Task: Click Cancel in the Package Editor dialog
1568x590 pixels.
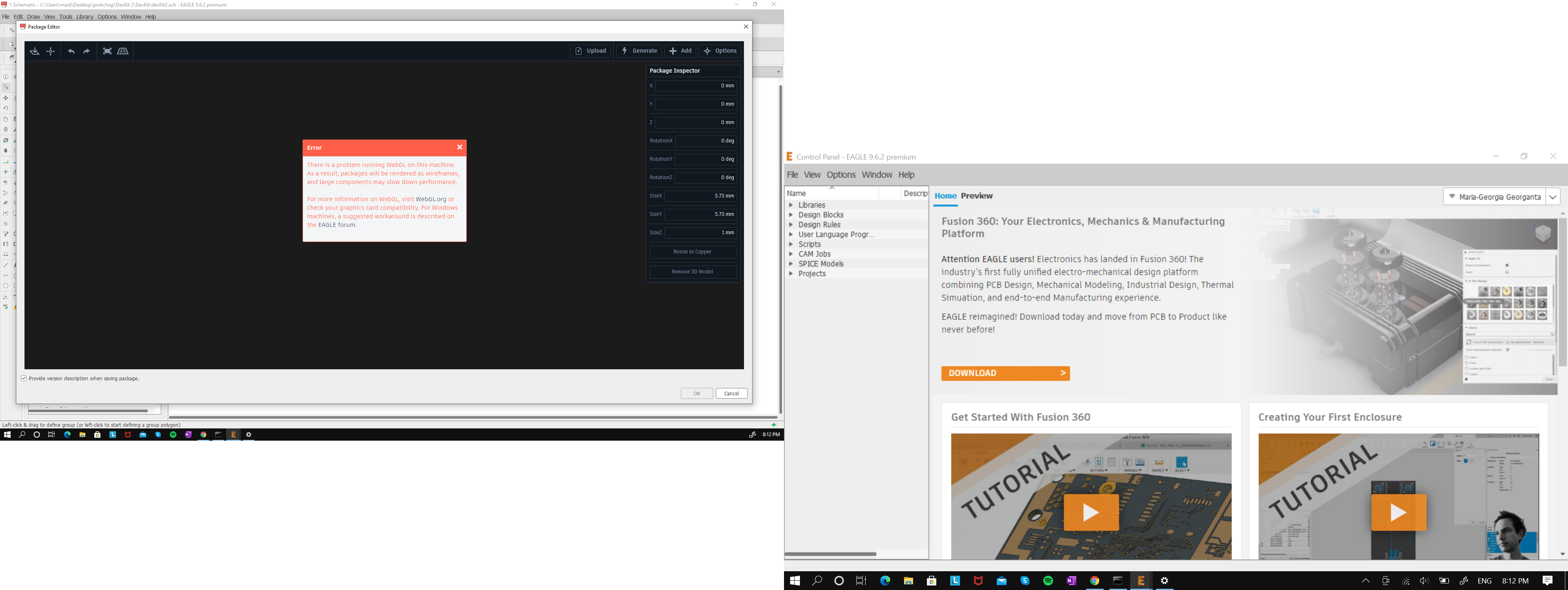Action: point(732,393)
